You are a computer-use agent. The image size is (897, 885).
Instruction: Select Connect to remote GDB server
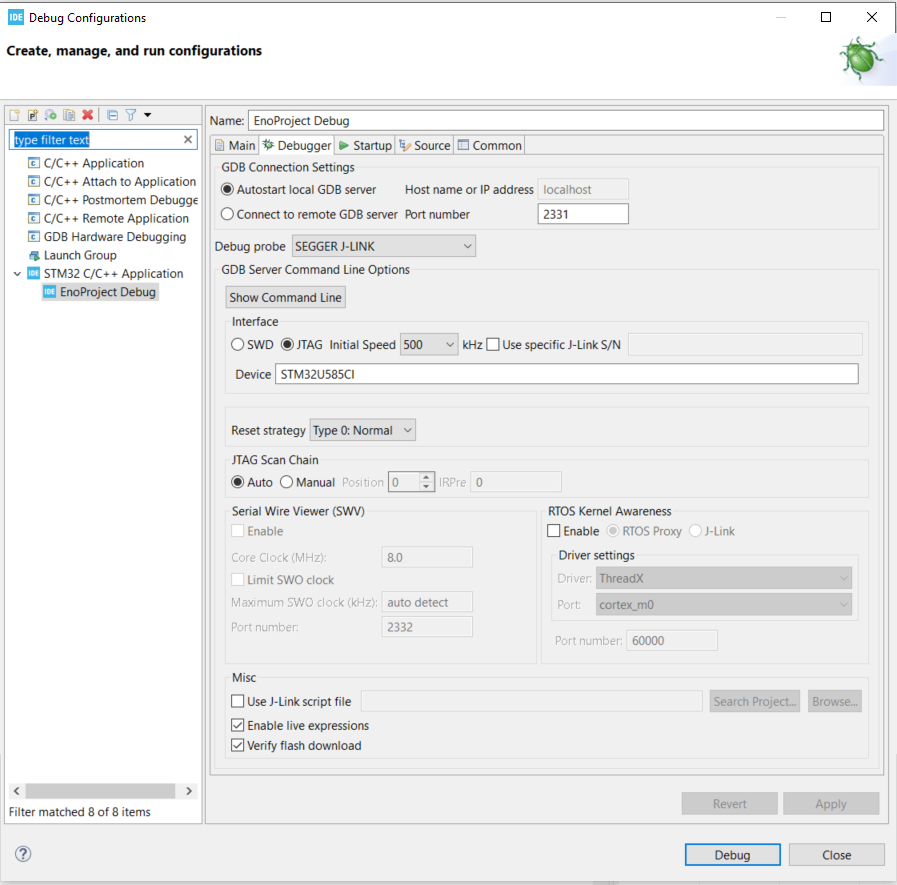(x=227, y=214)
